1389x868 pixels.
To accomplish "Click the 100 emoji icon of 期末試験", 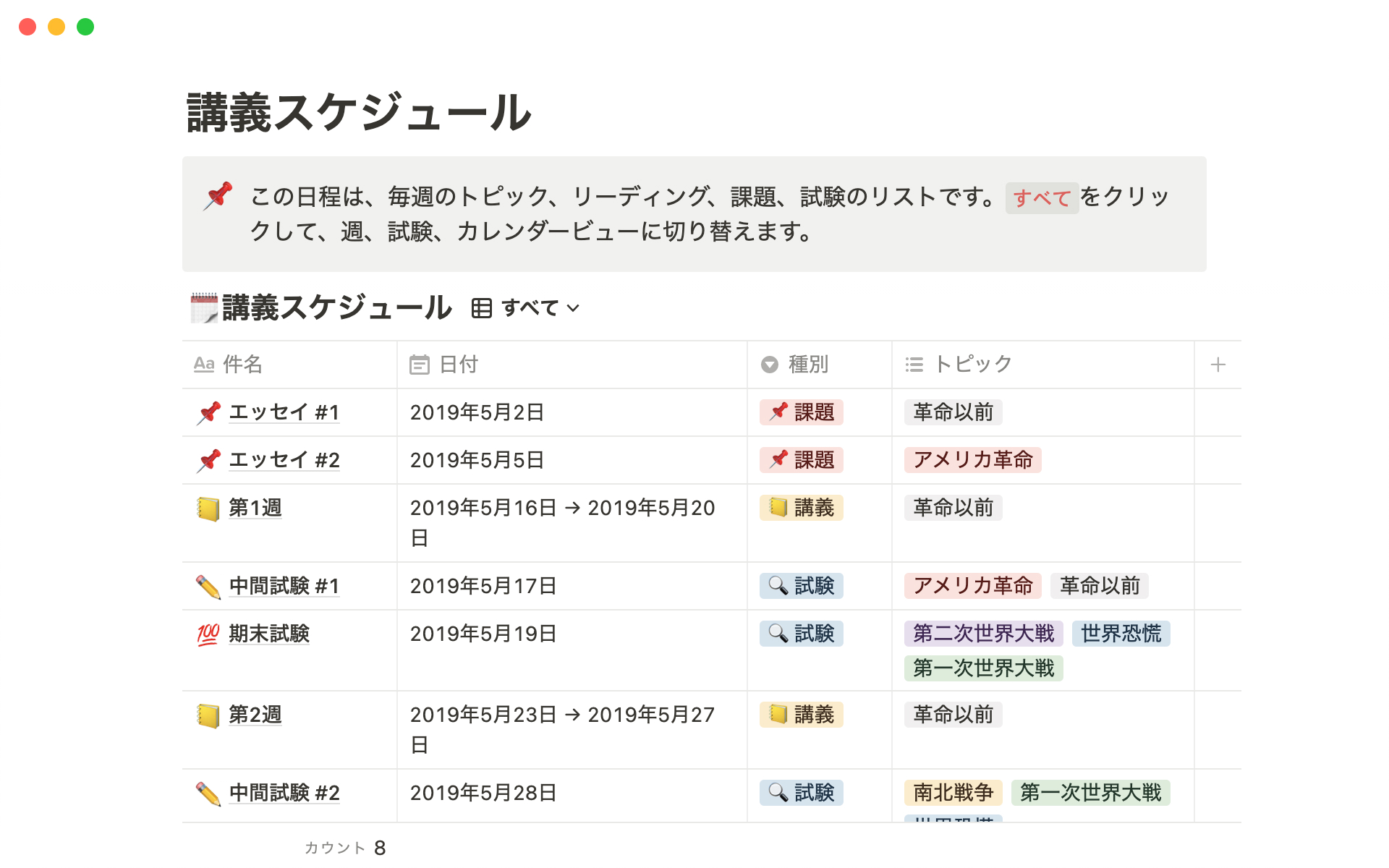I will 208,634.
